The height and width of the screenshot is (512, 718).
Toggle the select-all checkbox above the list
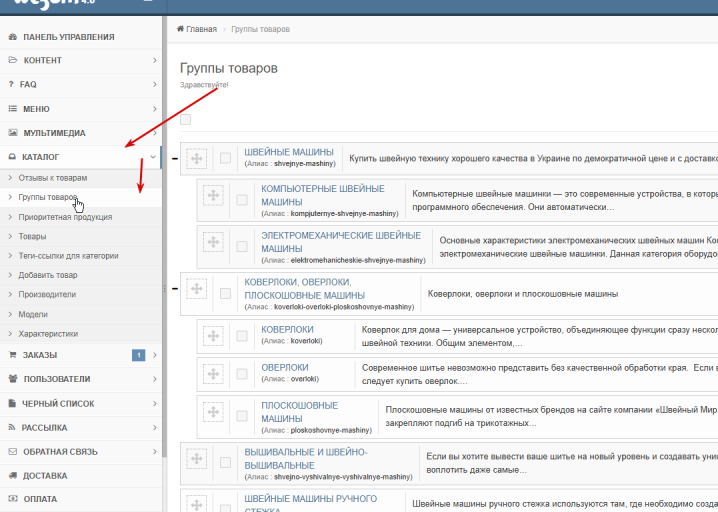(185, 120)
